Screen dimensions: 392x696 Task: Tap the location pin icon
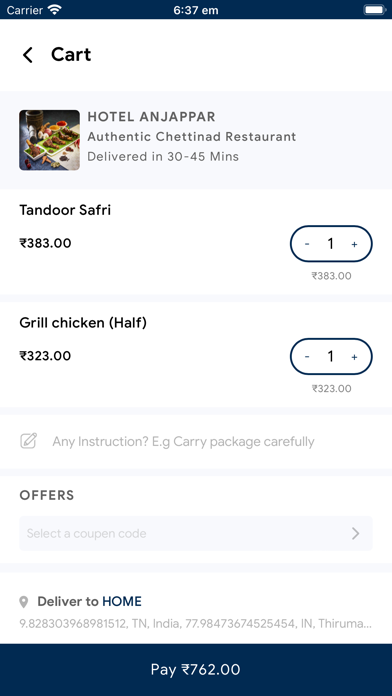24,602
